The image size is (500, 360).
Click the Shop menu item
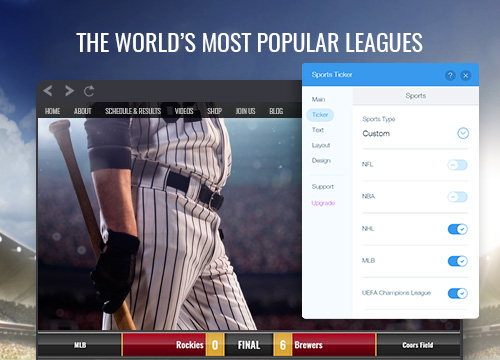click(214, 111)
